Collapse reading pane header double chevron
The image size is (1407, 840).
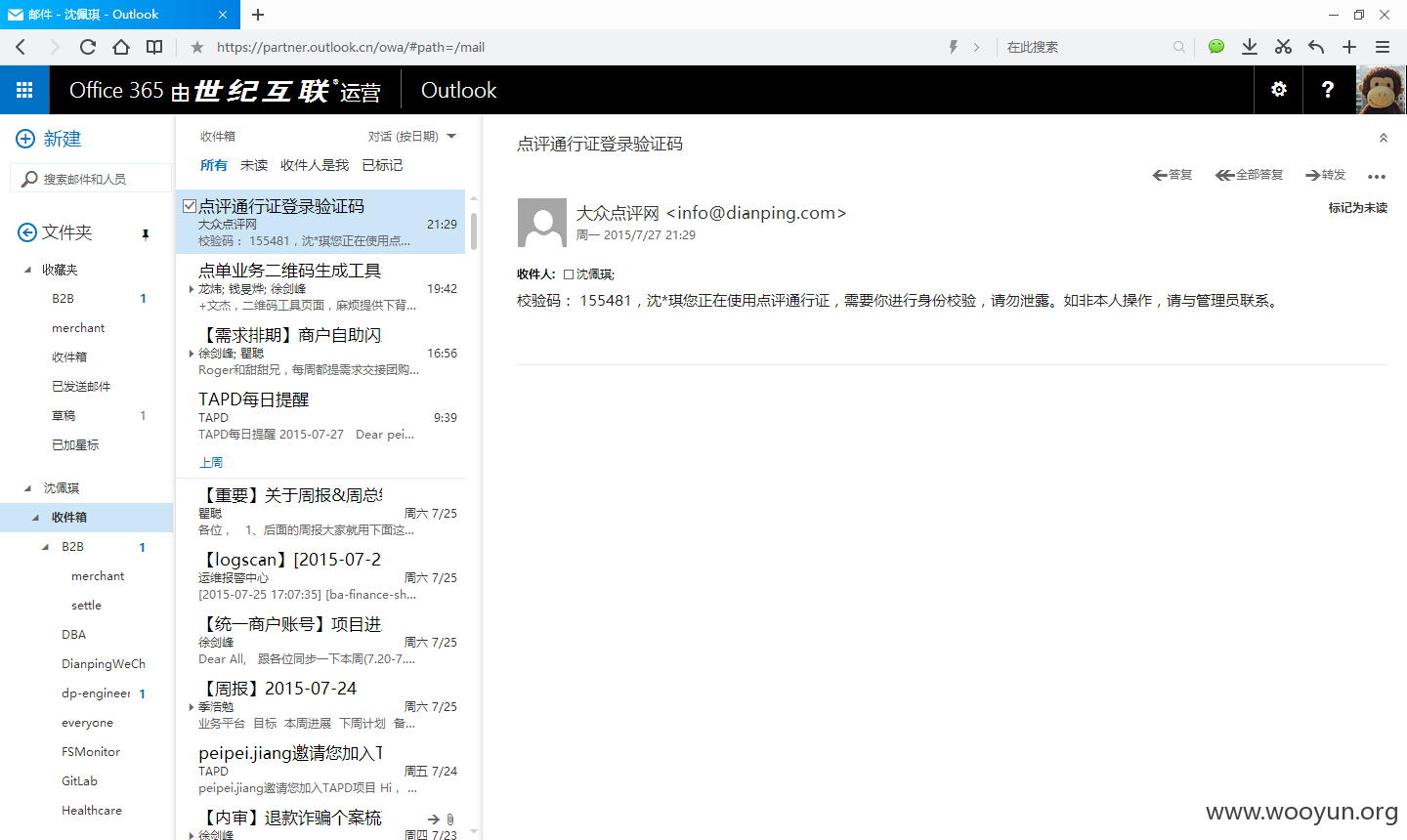pos(1384,139)
